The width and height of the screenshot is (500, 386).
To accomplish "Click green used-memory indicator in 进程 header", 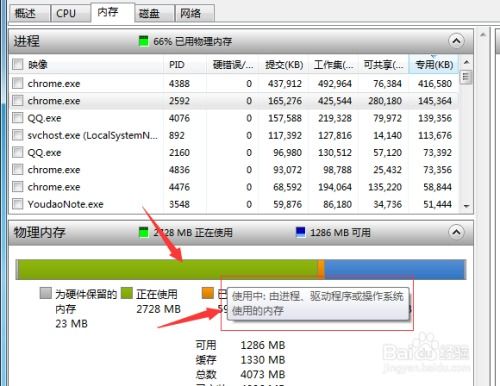I will point(143,41).
